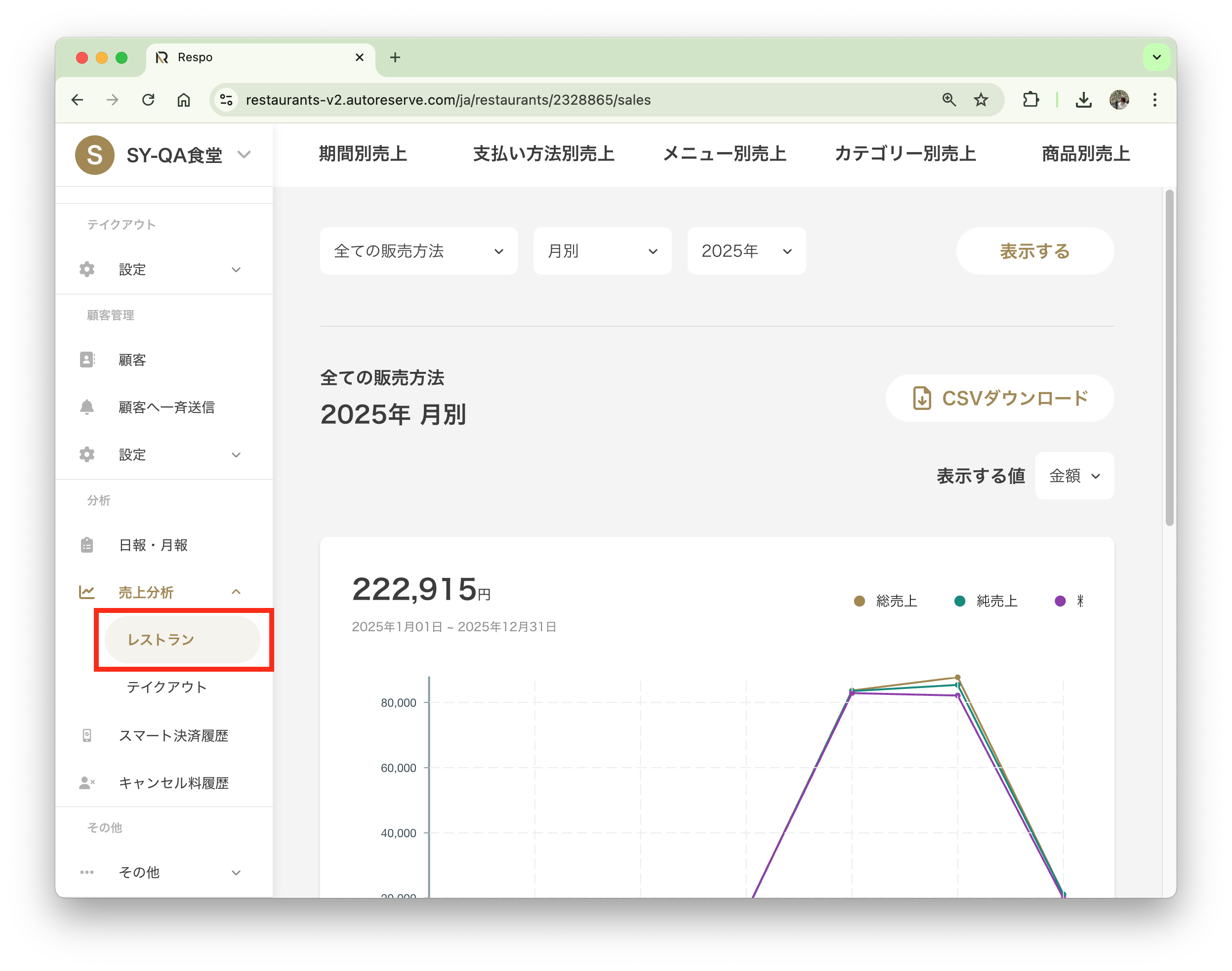Click the 売上分析 chart icon
This screenshot has height=971, width=1232.
tap(87, 592)
